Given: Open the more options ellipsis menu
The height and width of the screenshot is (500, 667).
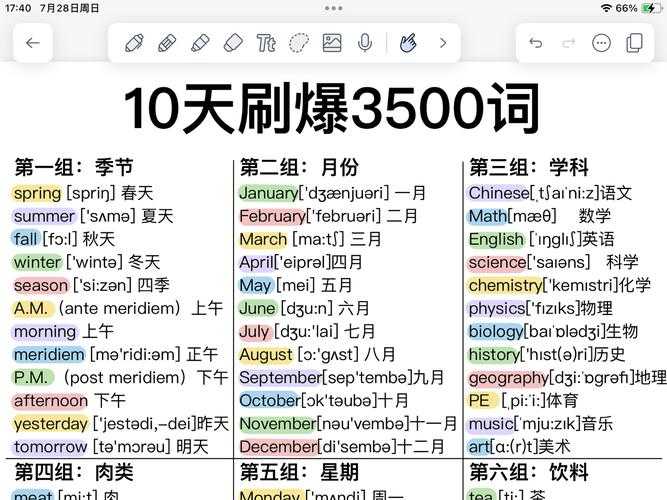Looking at the screenshot, I should 601,43.
